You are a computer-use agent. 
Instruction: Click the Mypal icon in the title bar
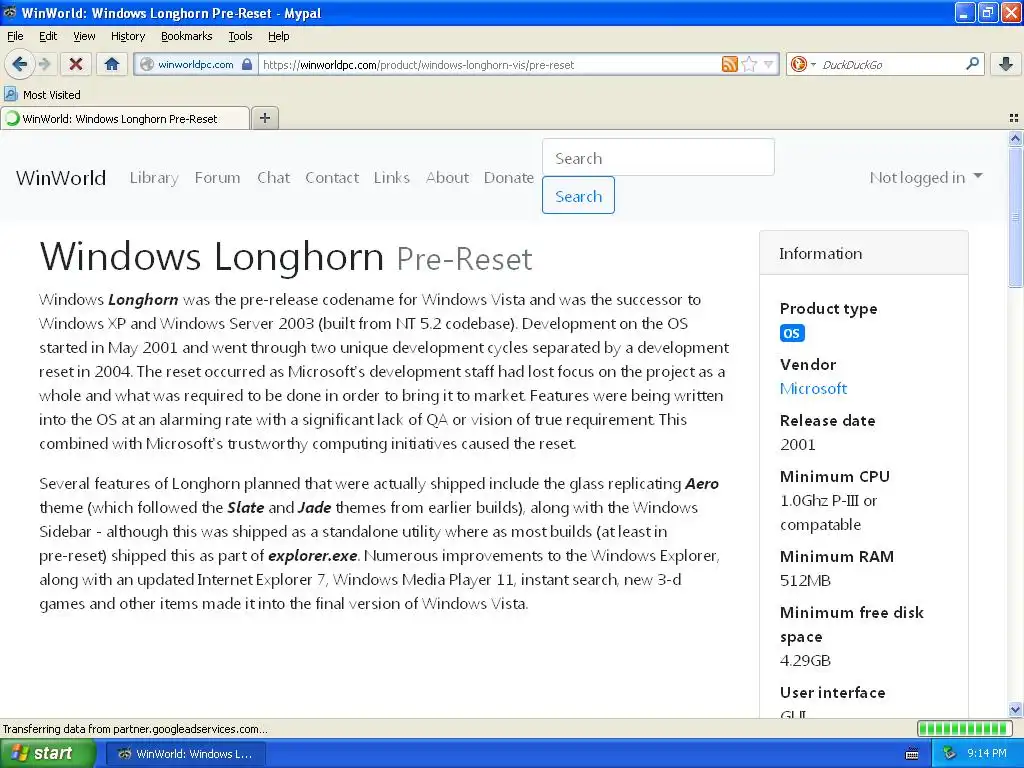[x=10, y=12]
